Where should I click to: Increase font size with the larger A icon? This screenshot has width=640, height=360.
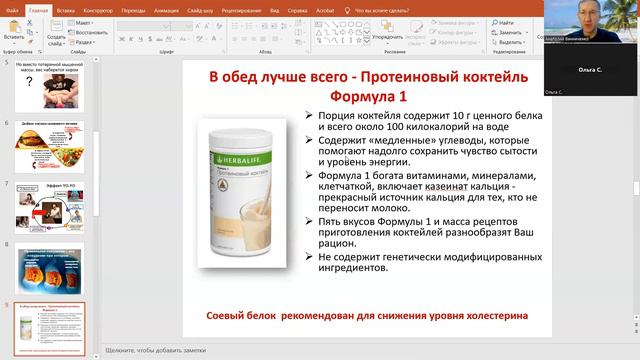click(198, 26)
